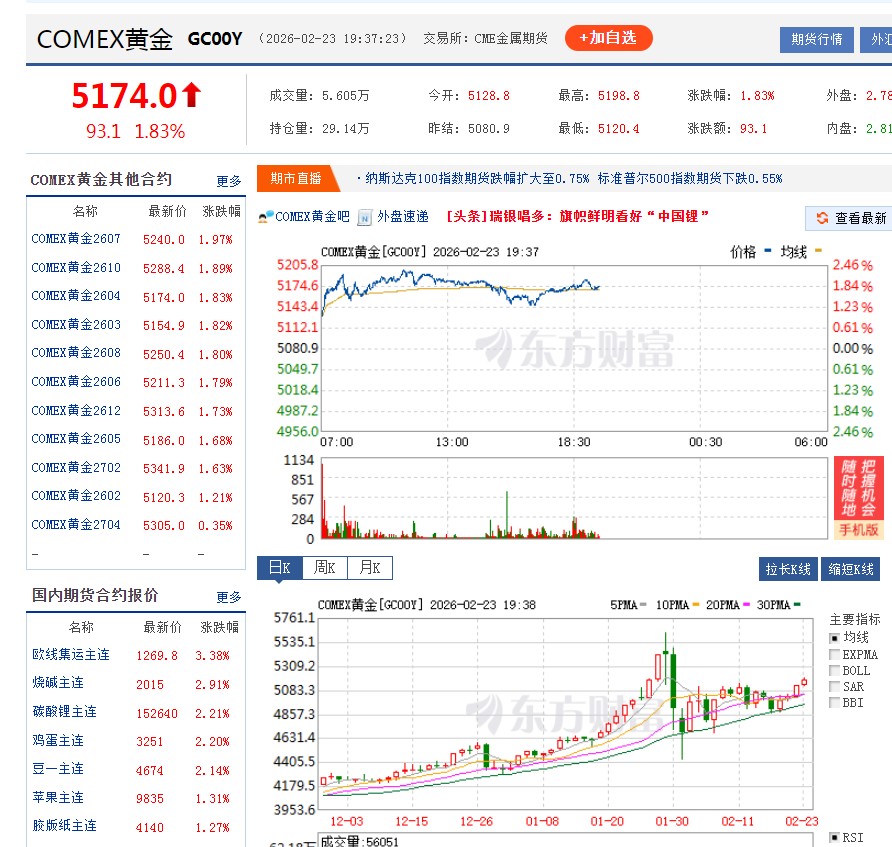Enable the SAR indicator checkbox

pos(834,686)
